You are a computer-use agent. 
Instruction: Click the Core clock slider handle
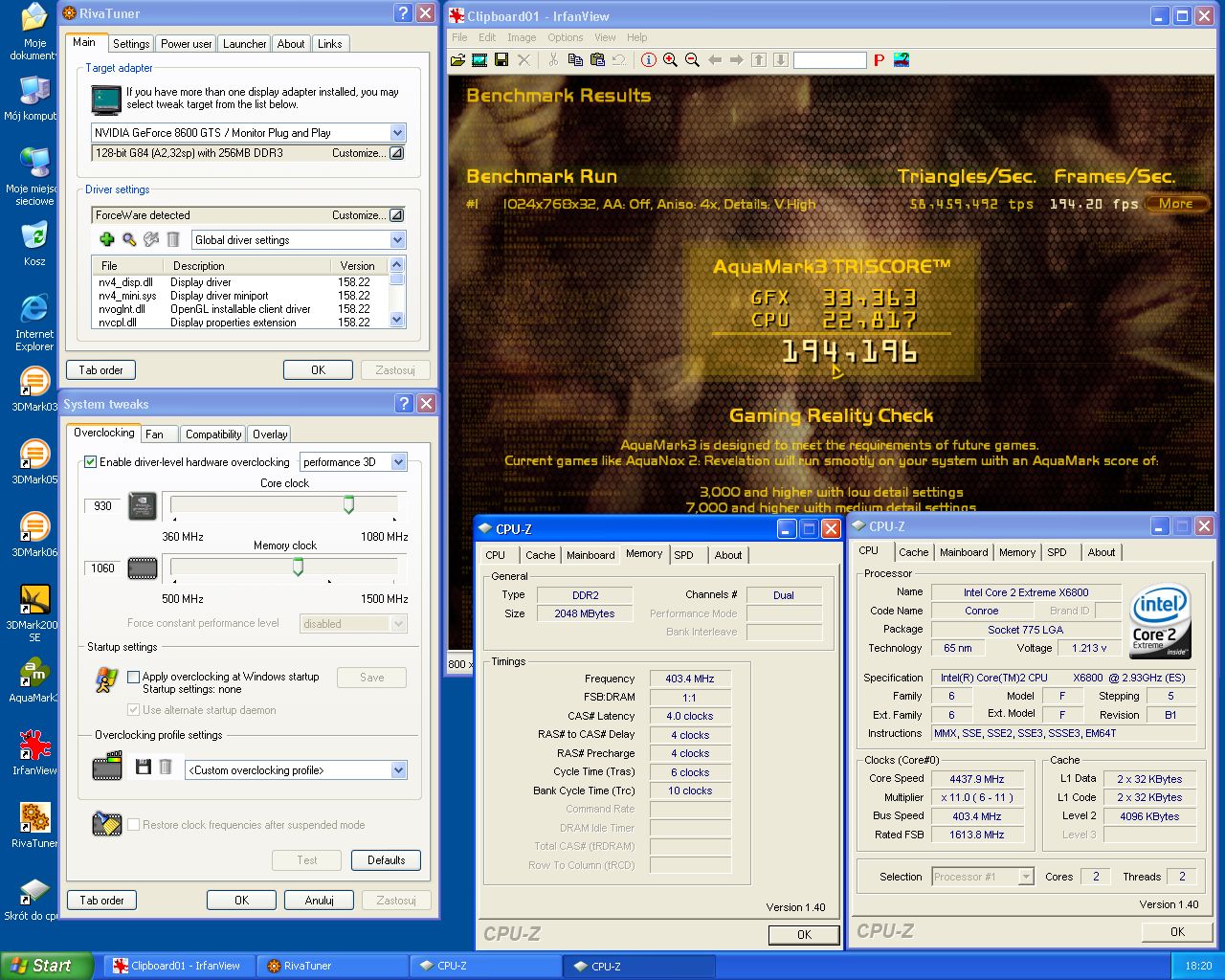(348, 504)
